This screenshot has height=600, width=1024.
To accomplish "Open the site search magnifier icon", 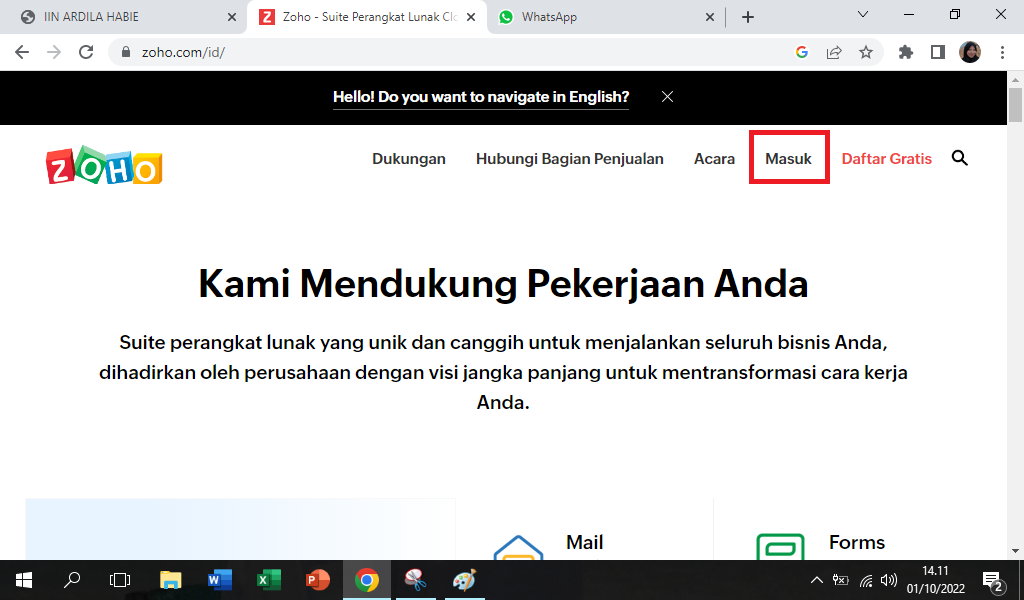I will (x=959, y=158).
